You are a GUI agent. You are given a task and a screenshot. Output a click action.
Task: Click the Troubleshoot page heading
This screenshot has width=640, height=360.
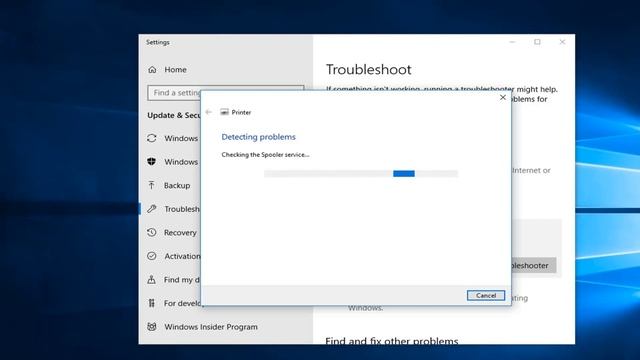369,70
